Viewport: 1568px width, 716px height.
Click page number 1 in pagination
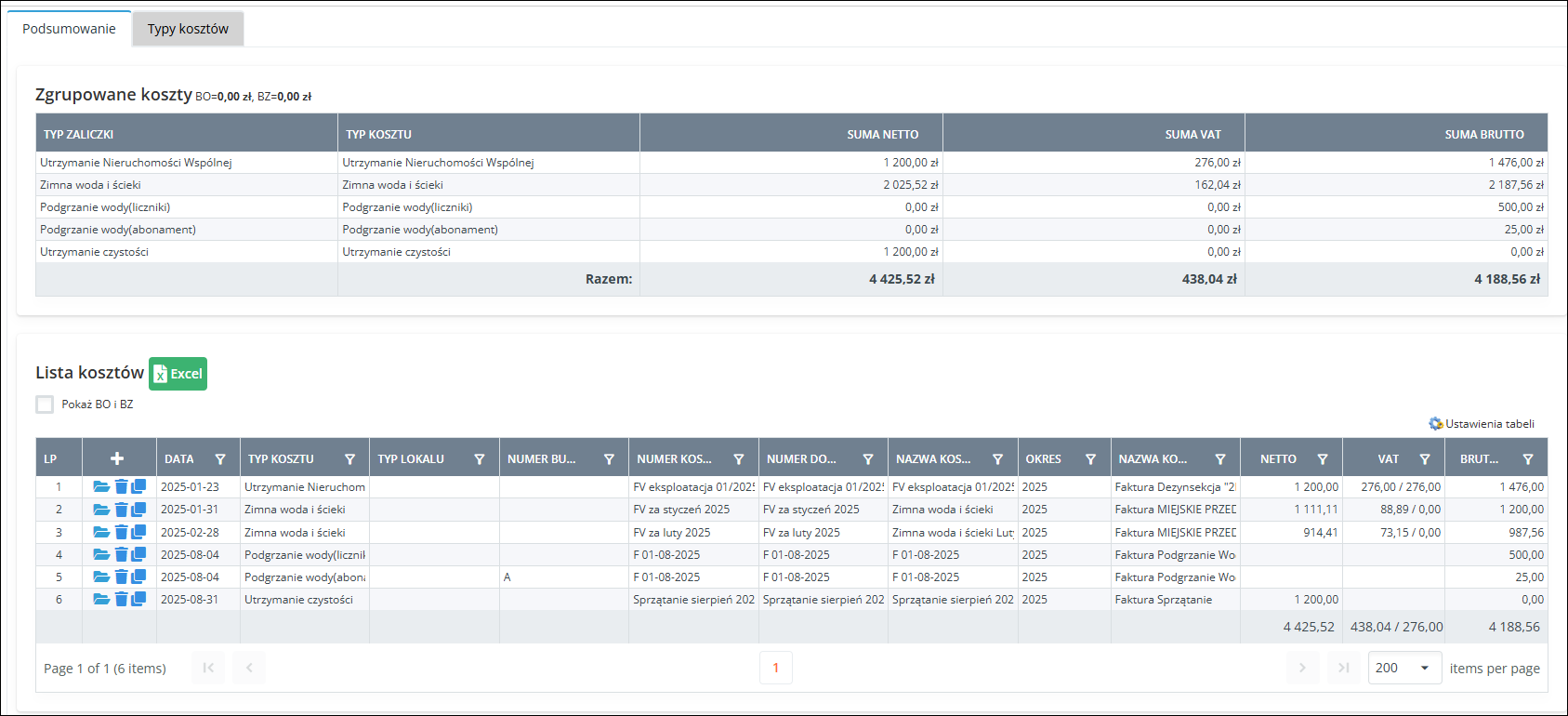point(775,668)
